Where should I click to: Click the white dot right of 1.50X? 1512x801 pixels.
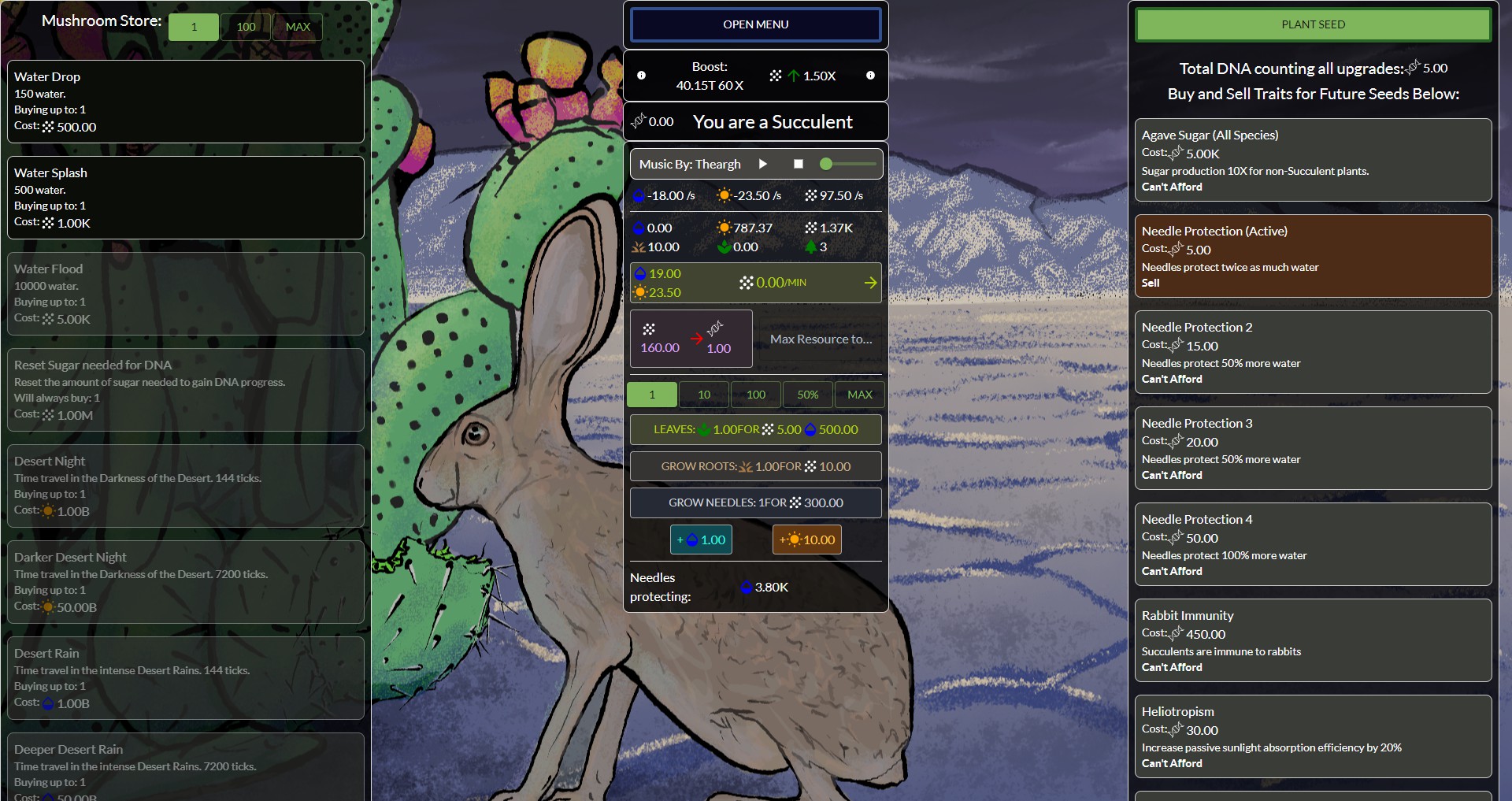[x=870, y=76]
